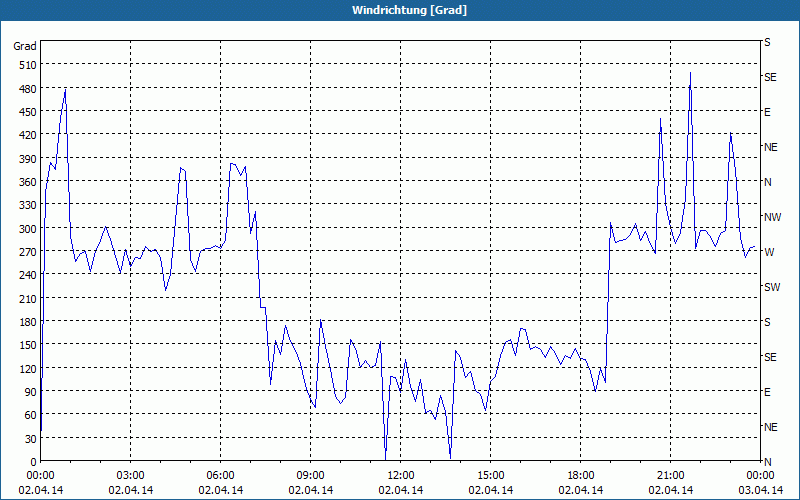Select the W compass label
The image size is (800, 500).
coord(769,252)
